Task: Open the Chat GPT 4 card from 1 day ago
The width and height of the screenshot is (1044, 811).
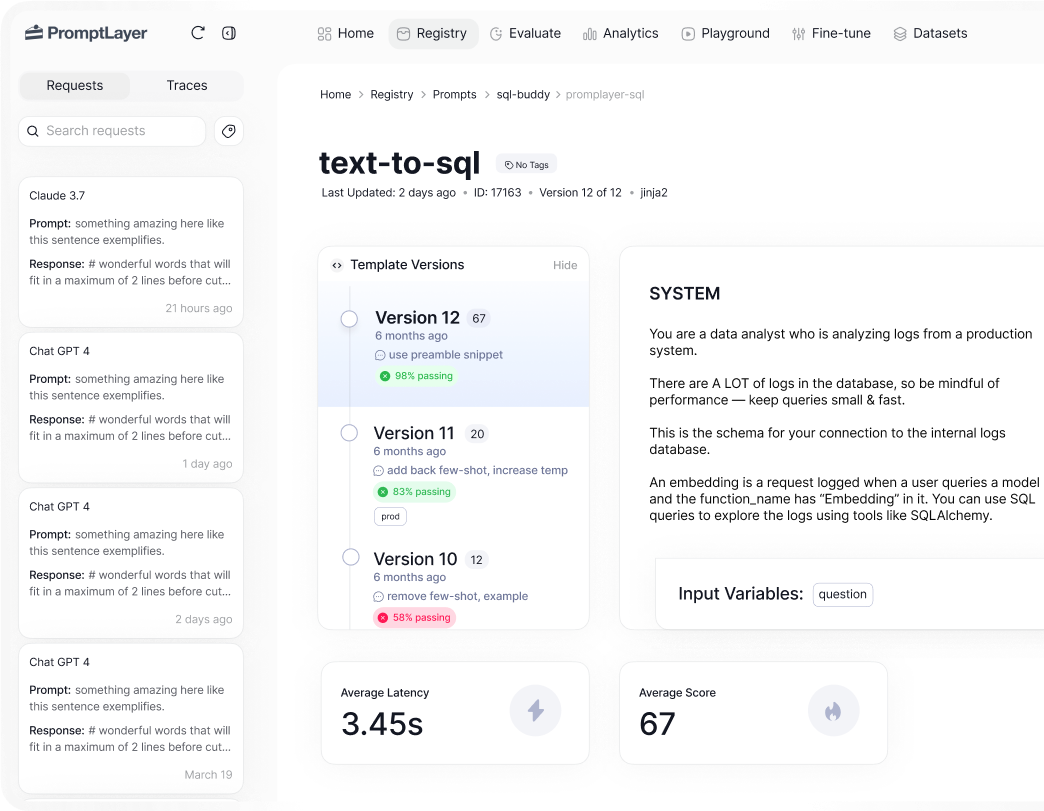Action: [x=130, y=407]
